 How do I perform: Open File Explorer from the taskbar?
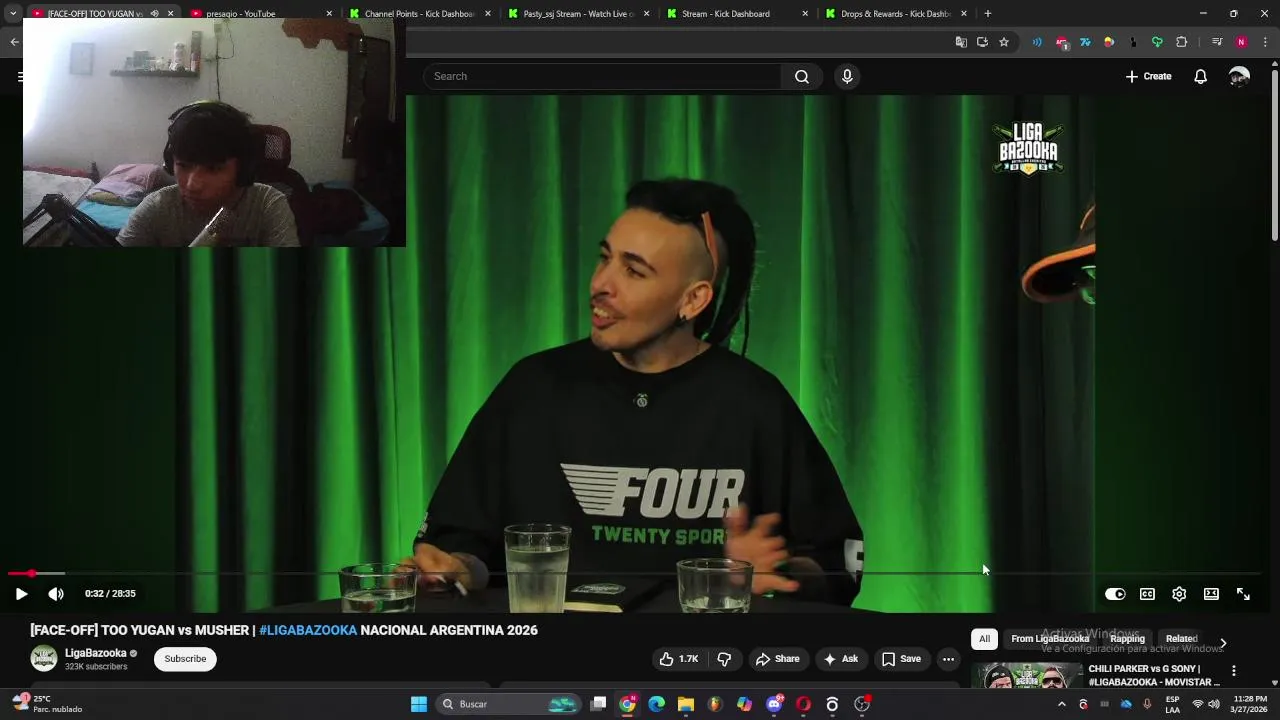685,704
